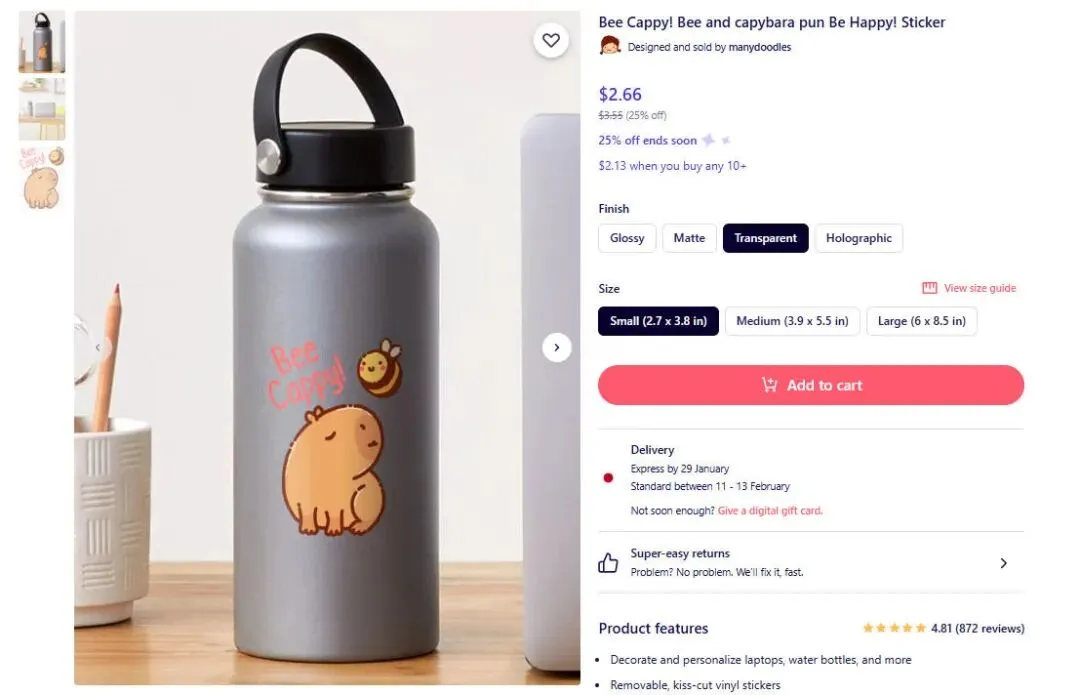The height and width of the screenshot is (695, 1080).
Task: Pick the Medium (3.9 x 5.5 in) size
Action: coord(792,321)
